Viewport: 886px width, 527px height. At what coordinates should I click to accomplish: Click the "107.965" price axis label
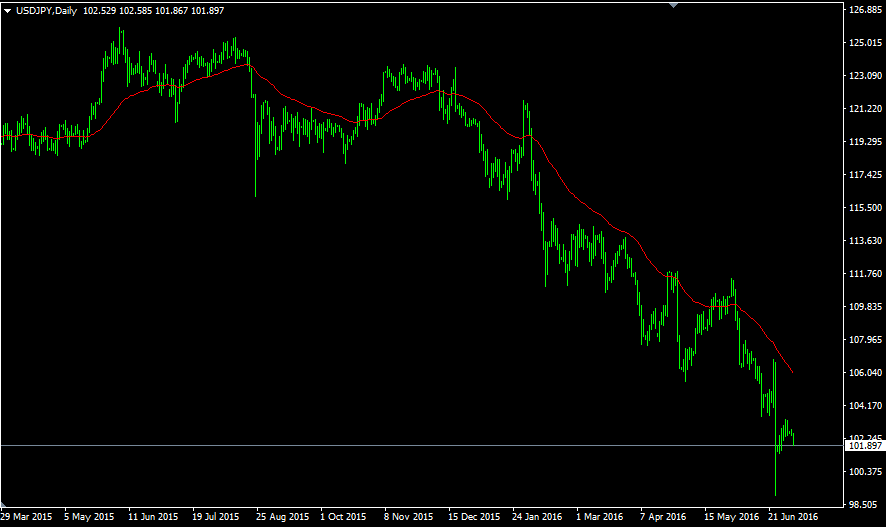pyautogui.click(x=865, y=339)
